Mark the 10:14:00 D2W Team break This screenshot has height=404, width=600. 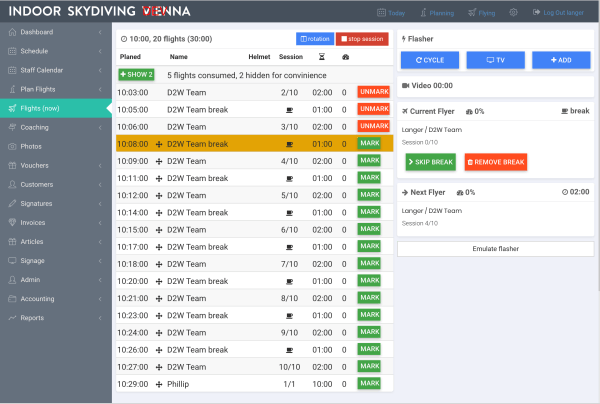tap(369, 212)
